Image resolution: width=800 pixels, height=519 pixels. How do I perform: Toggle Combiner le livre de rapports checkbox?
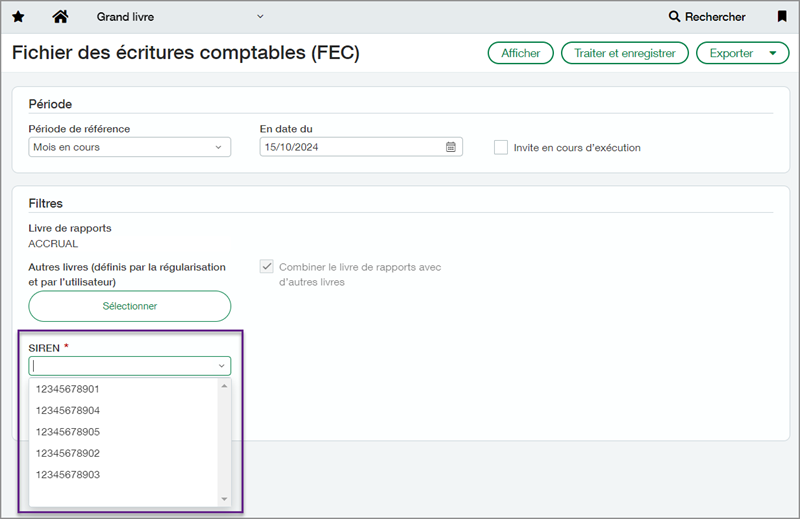pyautogui.click(x=266, y=267)
